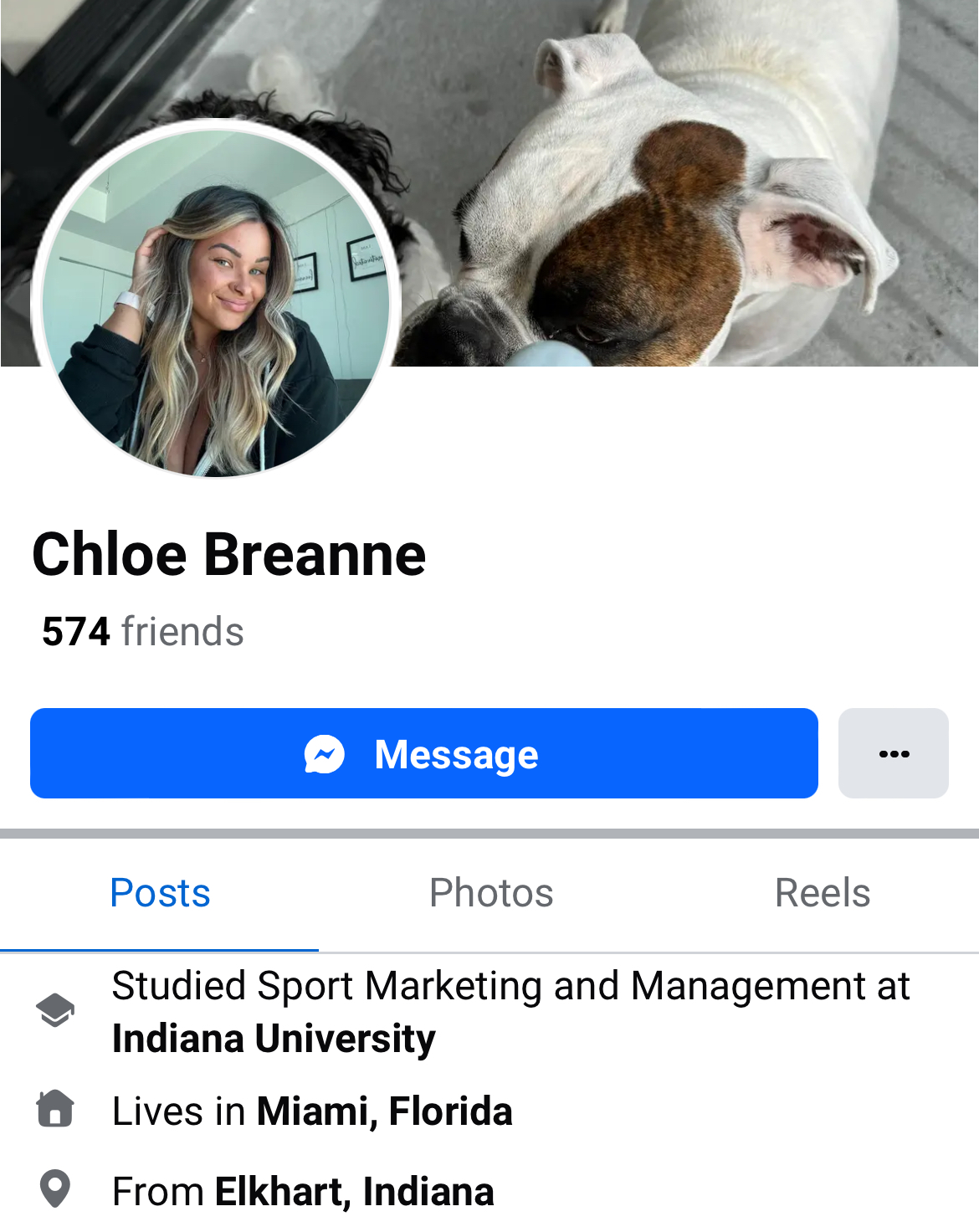Switch to the Reels tab

[x=823, y=893]
